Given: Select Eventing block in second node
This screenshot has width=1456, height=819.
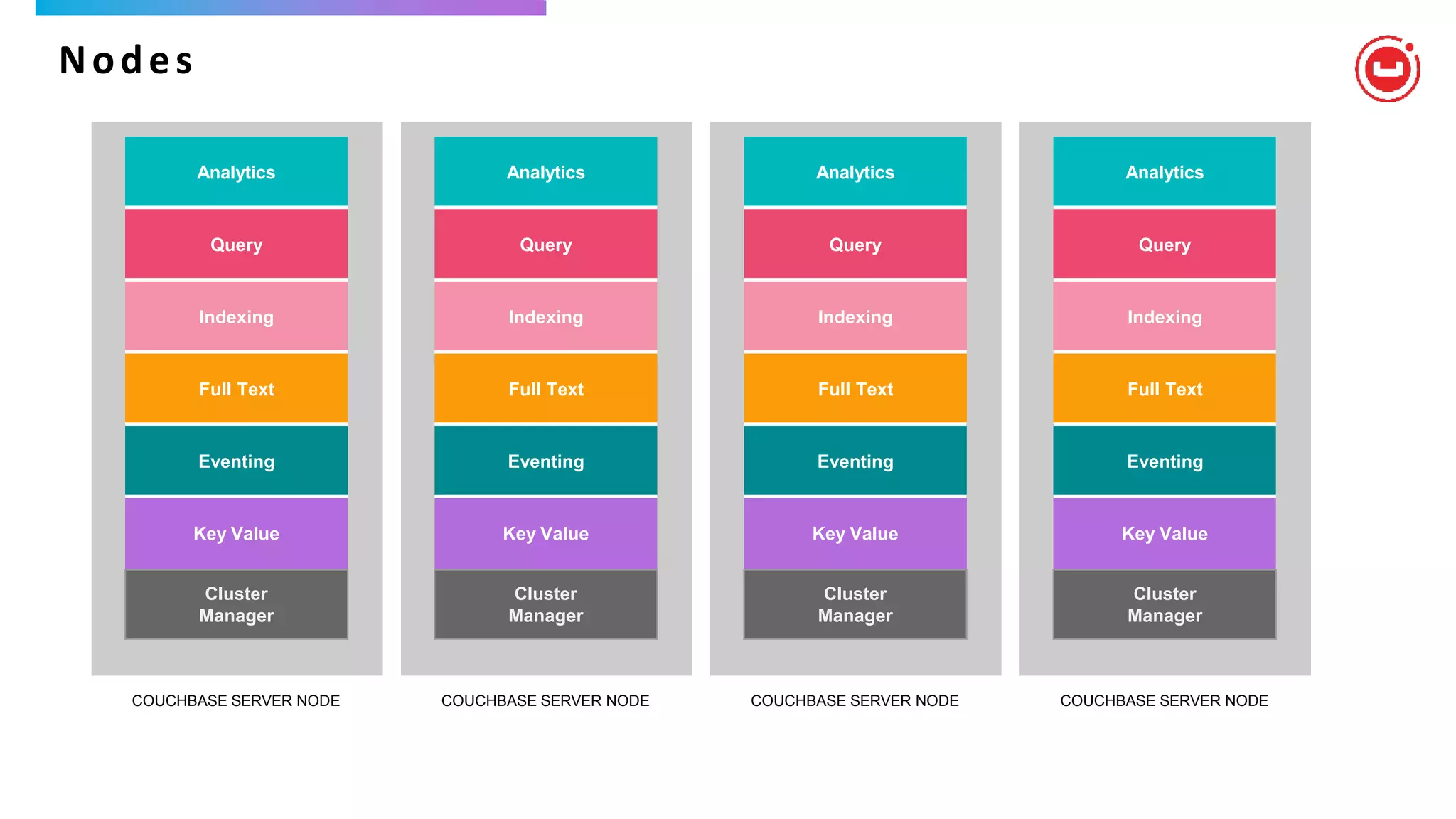Looking at the screenshot, I should pos(545,461).
